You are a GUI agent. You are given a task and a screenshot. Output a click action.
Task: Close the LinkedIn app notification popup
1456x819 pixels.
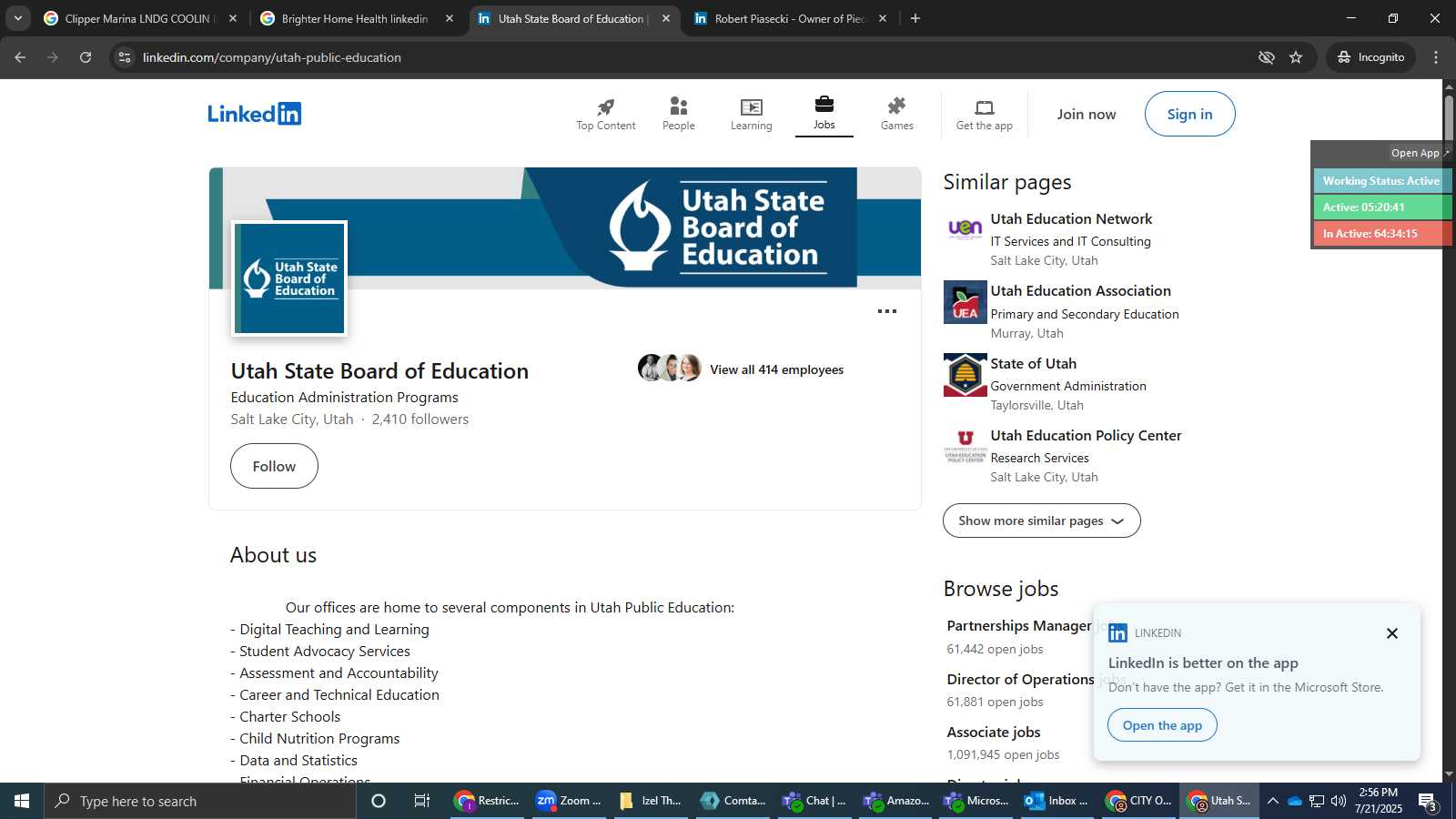coord(1391,633)
